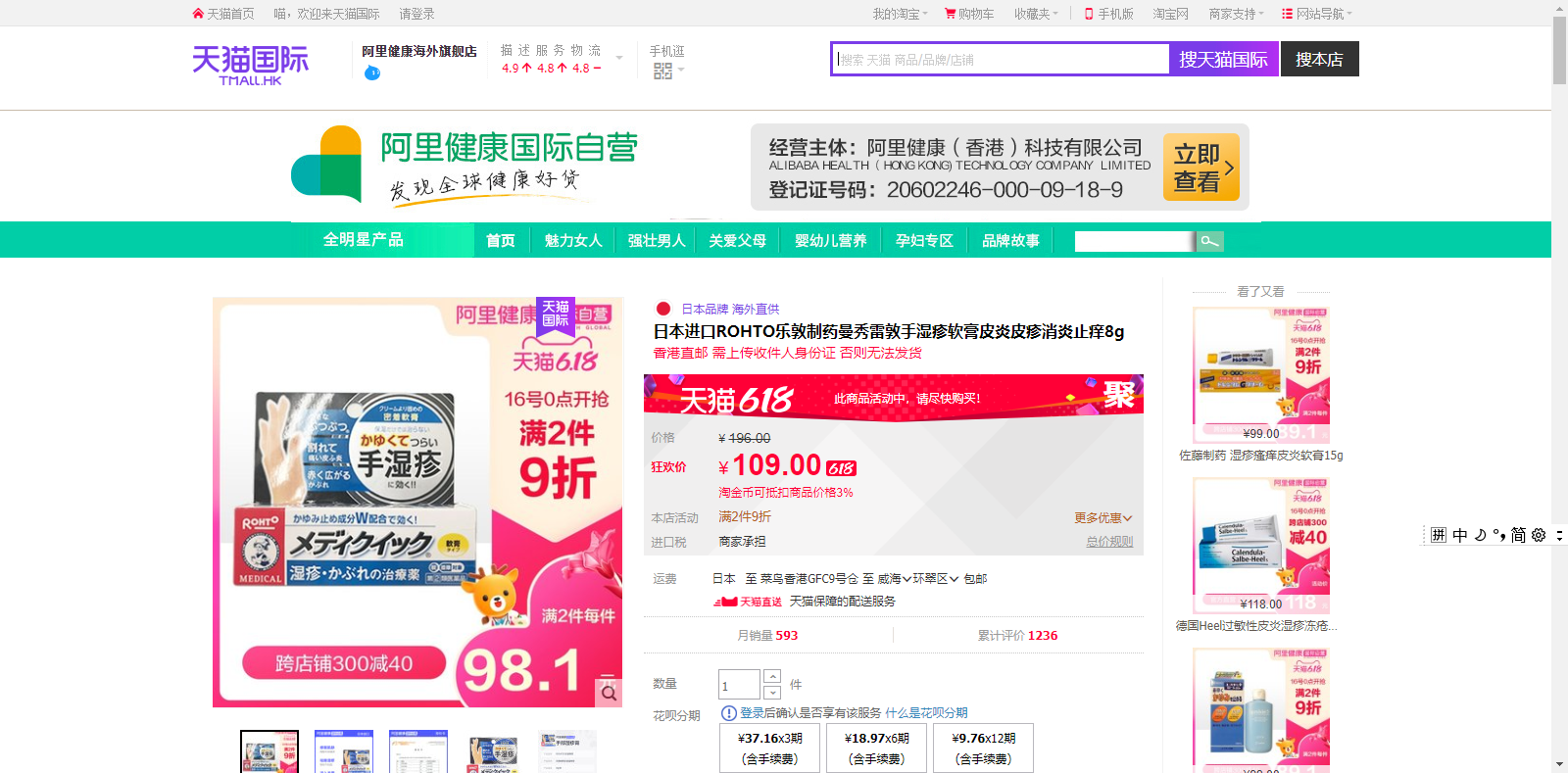Click the zoom magnifier on product image

tap(609, 693)
